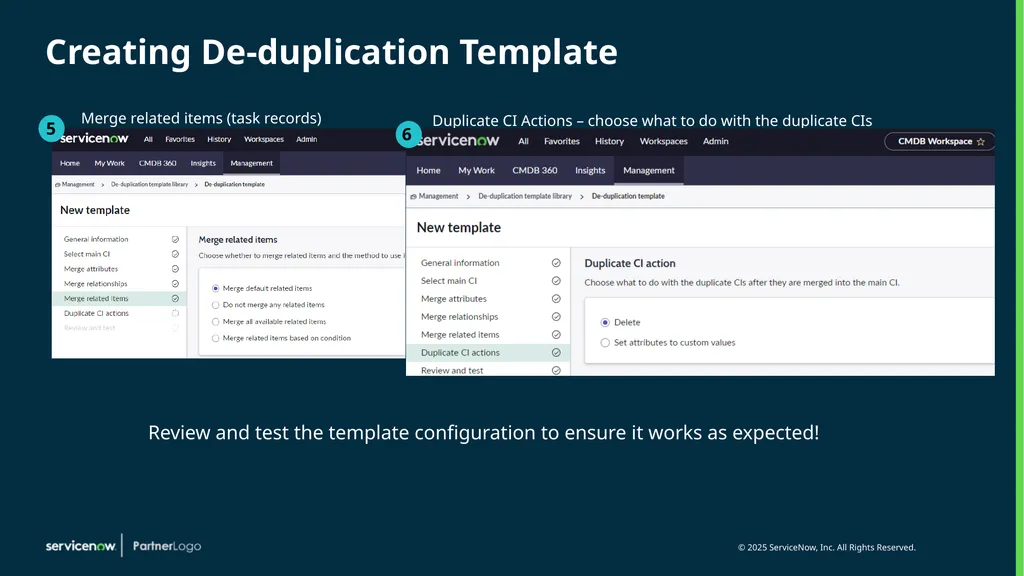Open the All menu in right screenshot

523,142
